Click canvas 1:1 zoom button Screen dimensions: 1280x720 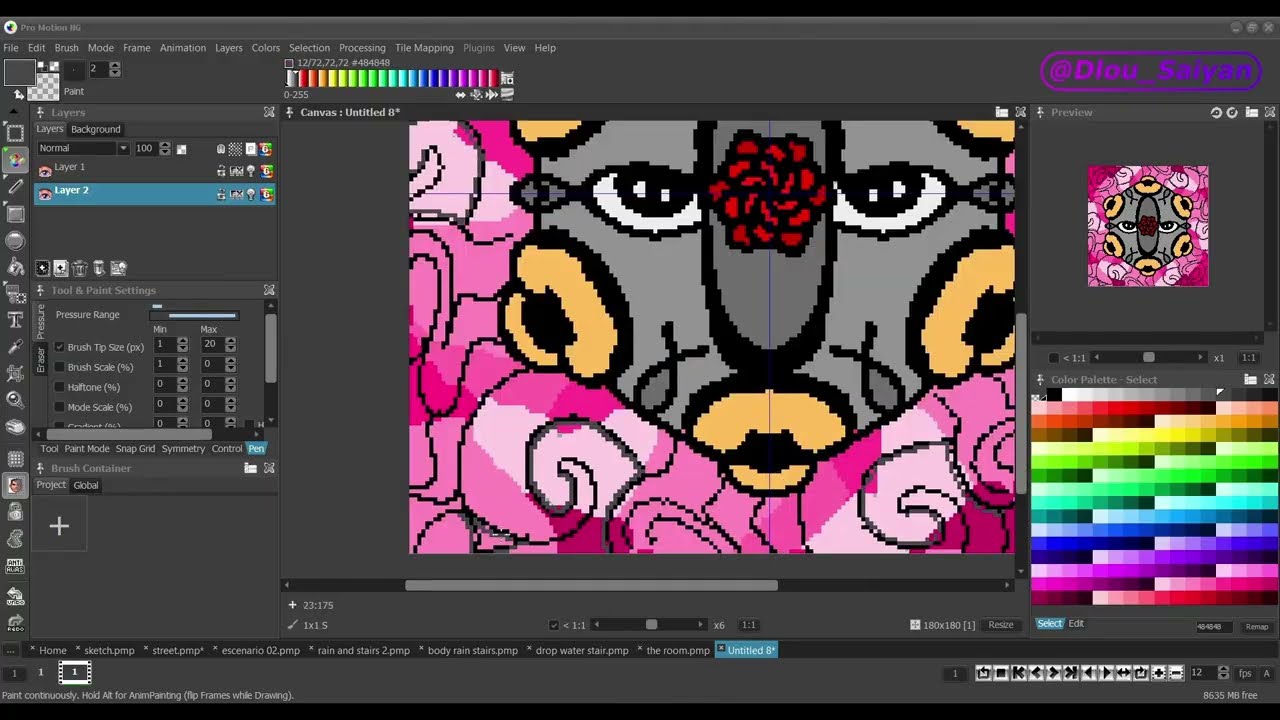pyautogui.click(x=748, y=625)
